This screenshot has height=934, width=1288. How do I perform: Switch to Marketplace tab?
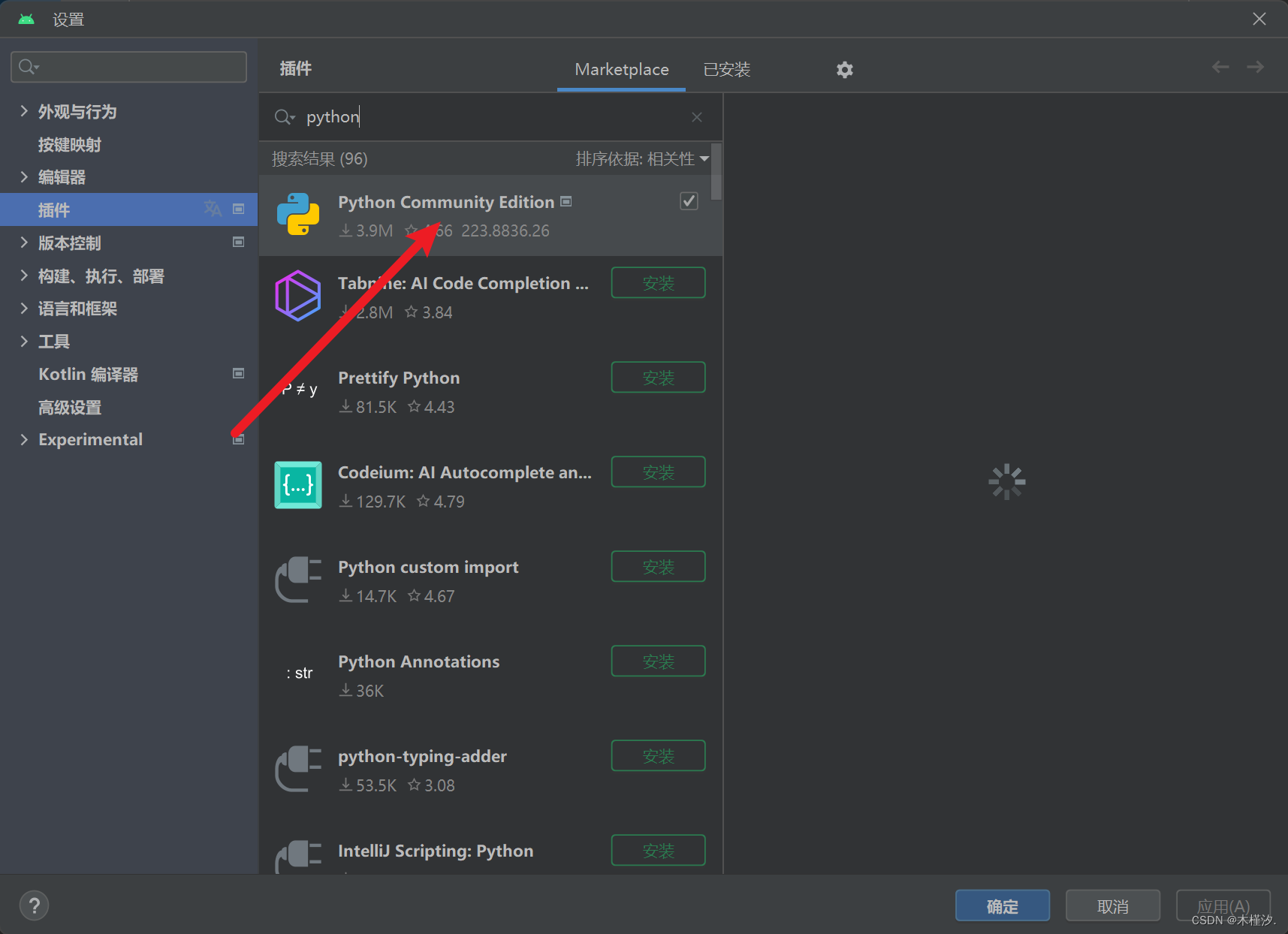(x=622, y=70)
